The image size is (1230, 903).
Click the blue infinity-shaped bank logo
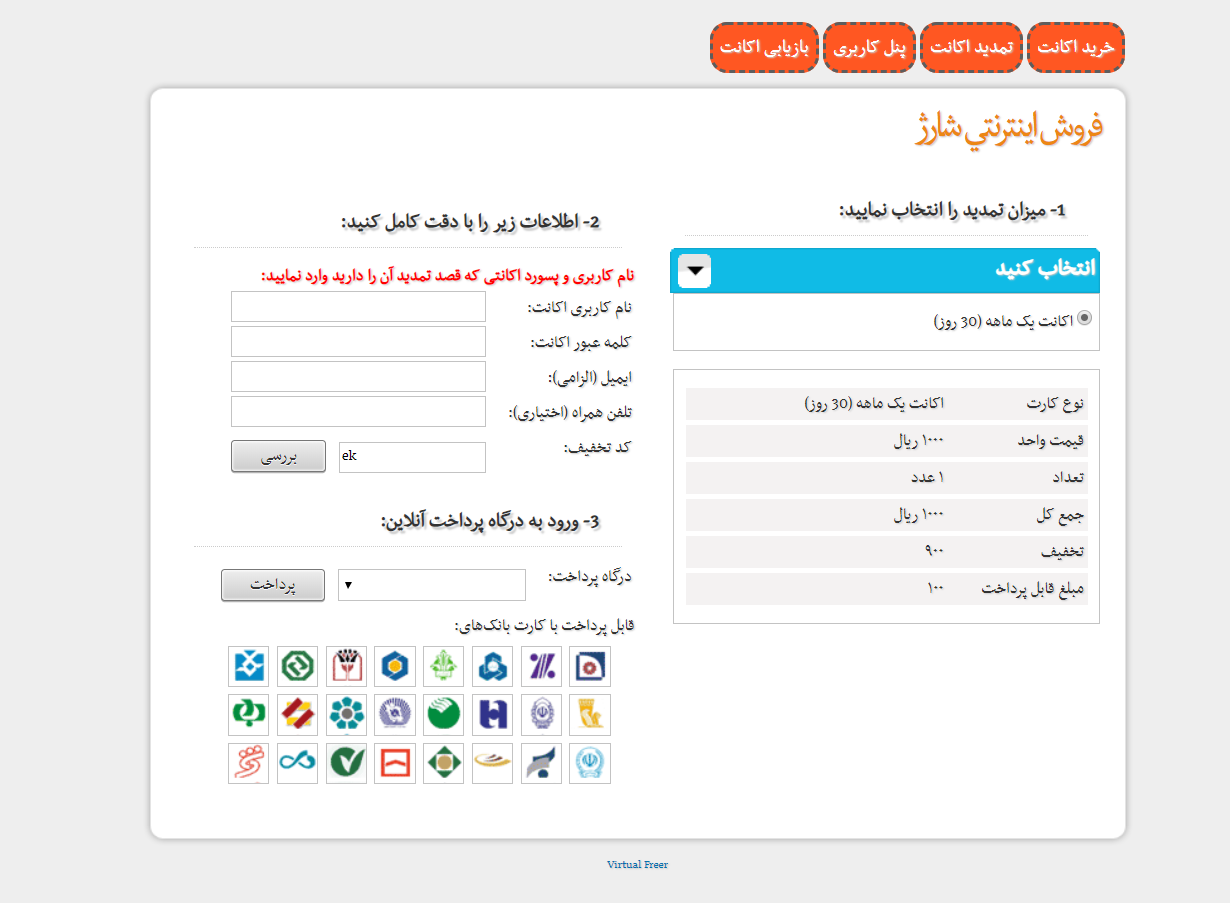297,764
